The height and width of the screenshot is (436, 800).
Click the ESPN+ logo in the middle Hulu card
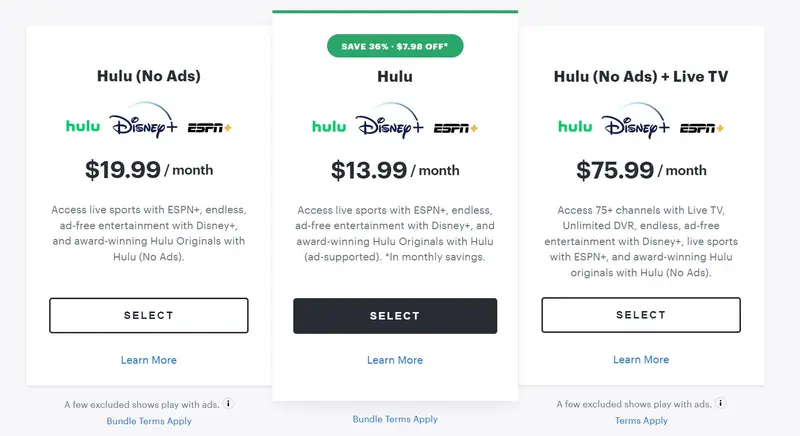pos(456,128)
